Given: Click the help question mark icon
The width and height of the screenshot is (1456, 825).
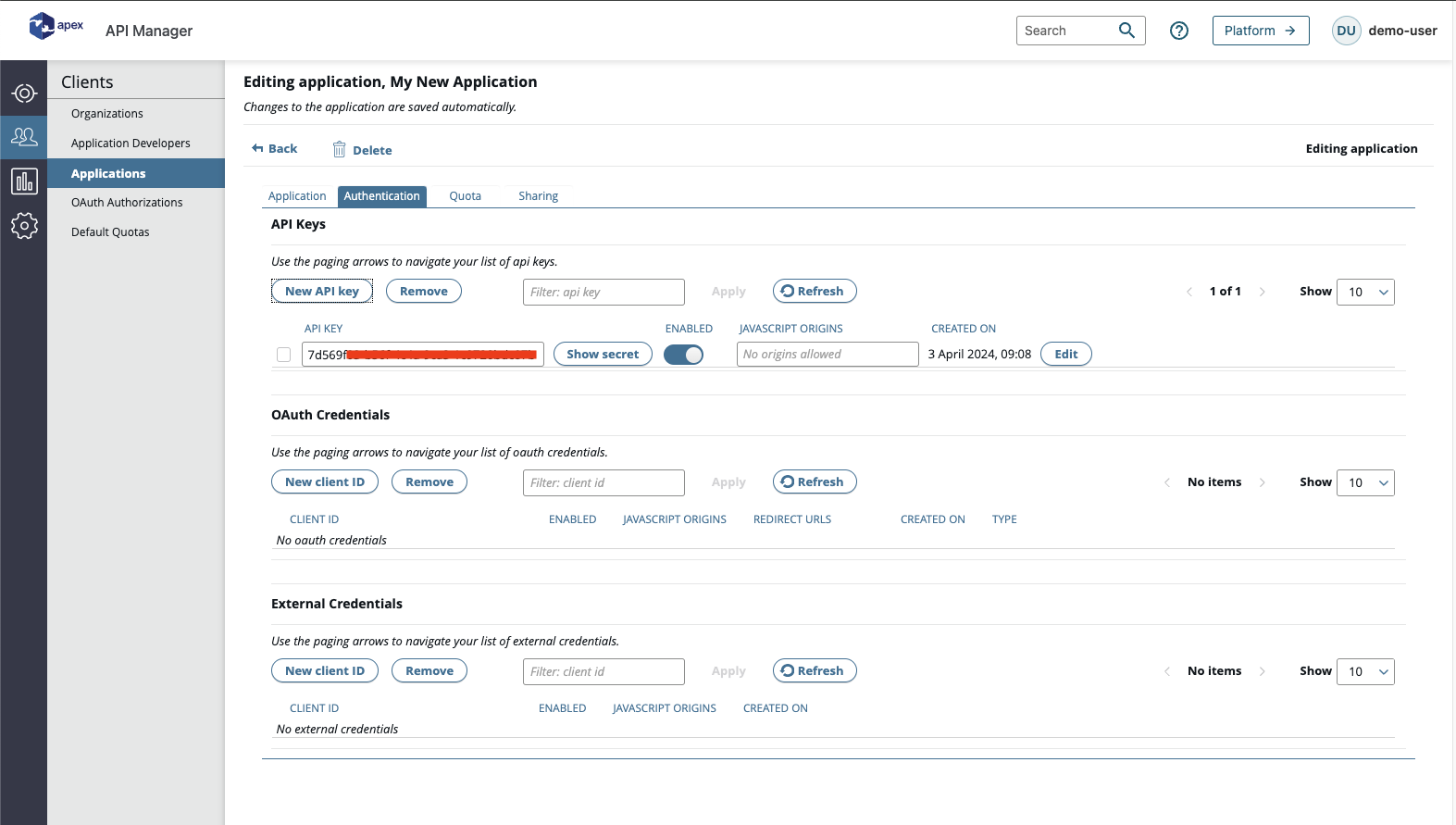Looking at the screenshot, I should coord(1178,31).
